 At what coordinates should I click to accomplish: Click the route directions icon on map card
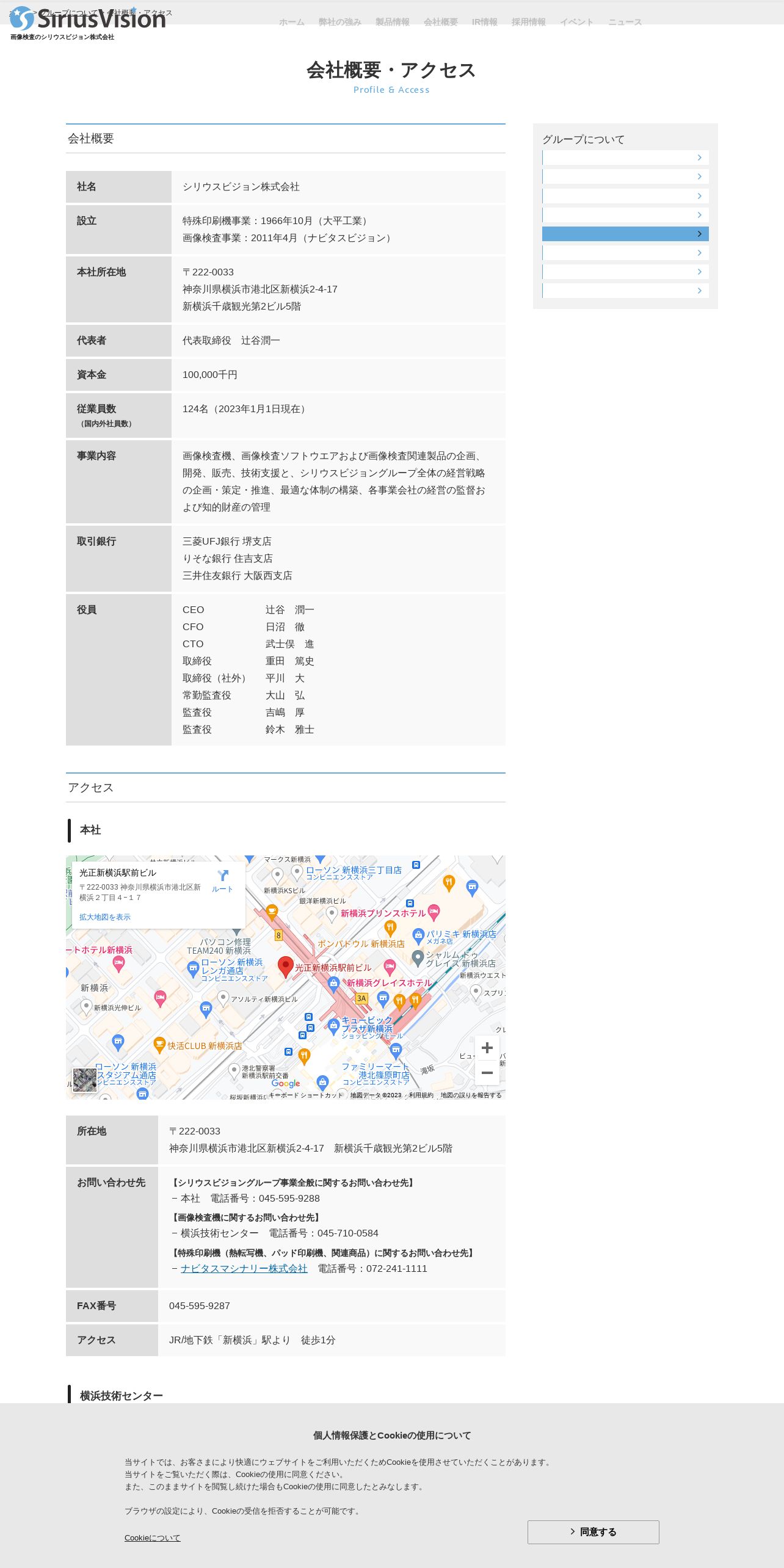223,875
